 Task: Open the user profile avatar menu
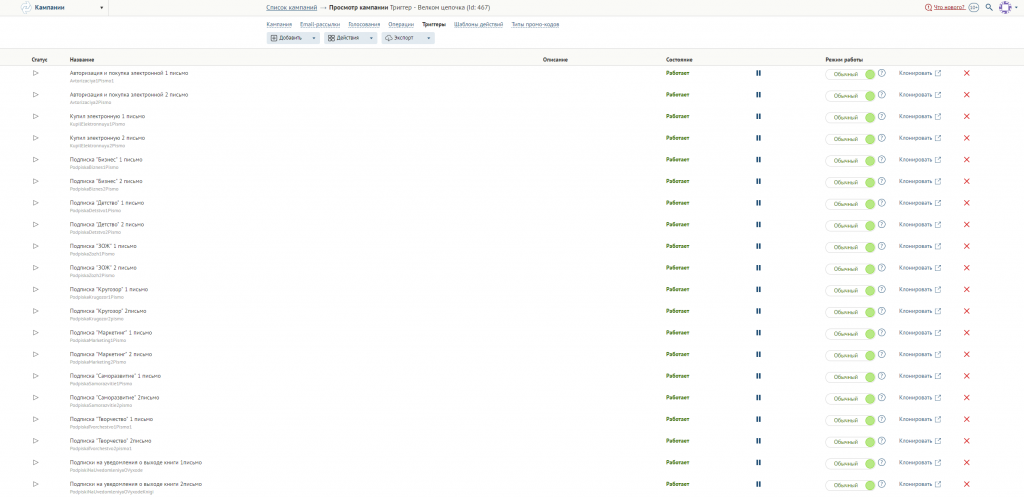(1006, 7)
